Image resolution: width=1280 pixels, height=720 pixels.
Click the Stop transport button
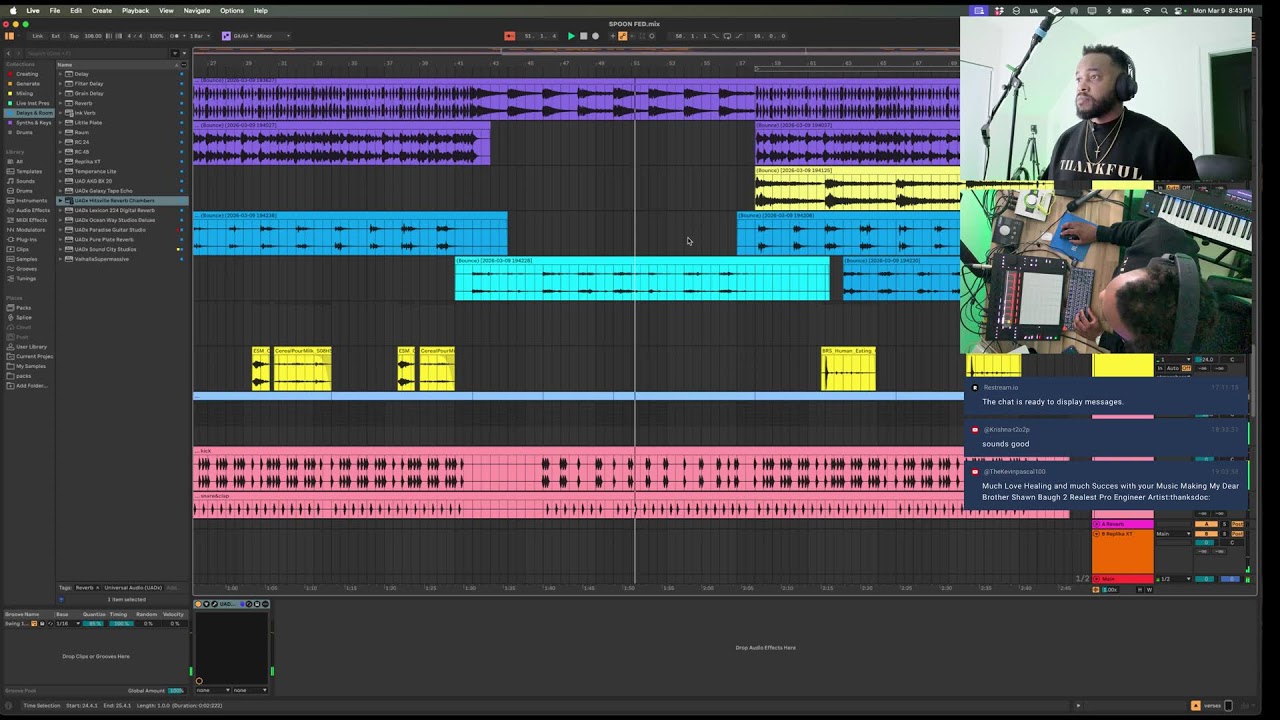click(583, 36)
